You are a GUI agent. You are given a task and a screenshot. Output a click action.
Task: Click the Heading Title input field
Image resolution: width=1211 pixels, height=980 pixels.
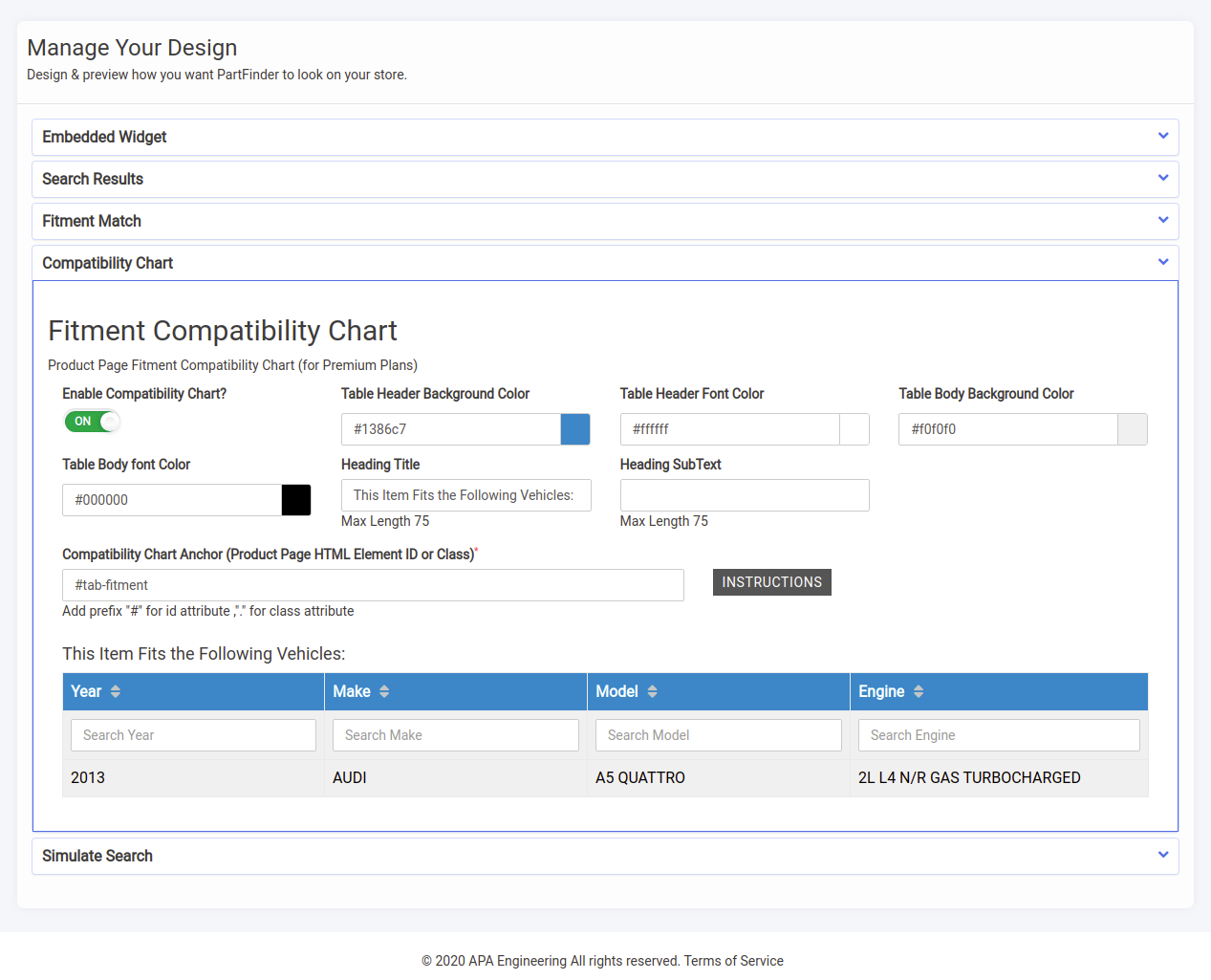click(x=466, y=495)
